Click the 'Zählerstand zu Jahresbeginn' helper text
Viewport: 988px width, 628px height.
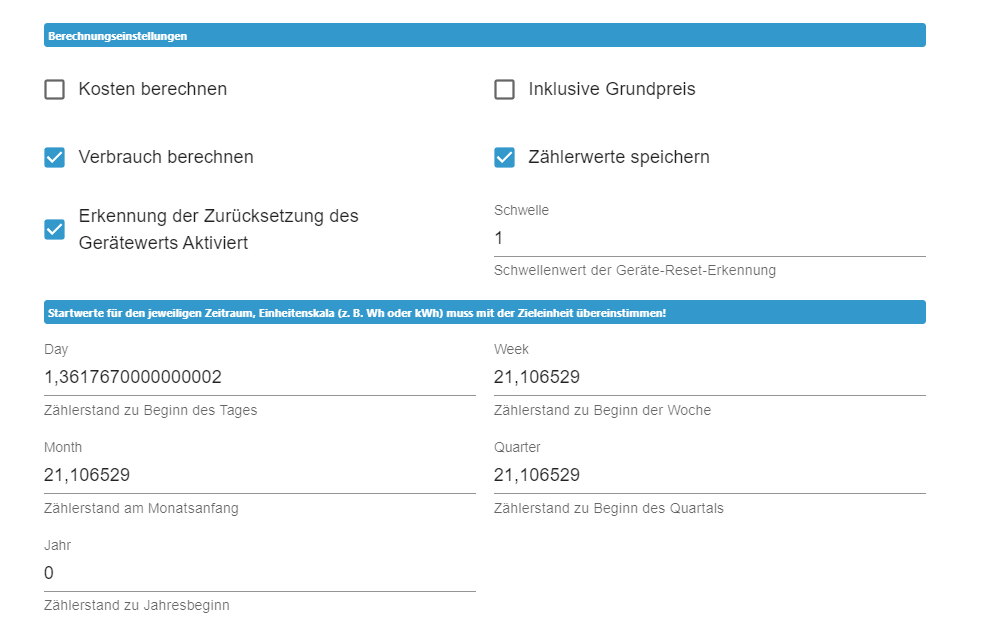point(136,605)
